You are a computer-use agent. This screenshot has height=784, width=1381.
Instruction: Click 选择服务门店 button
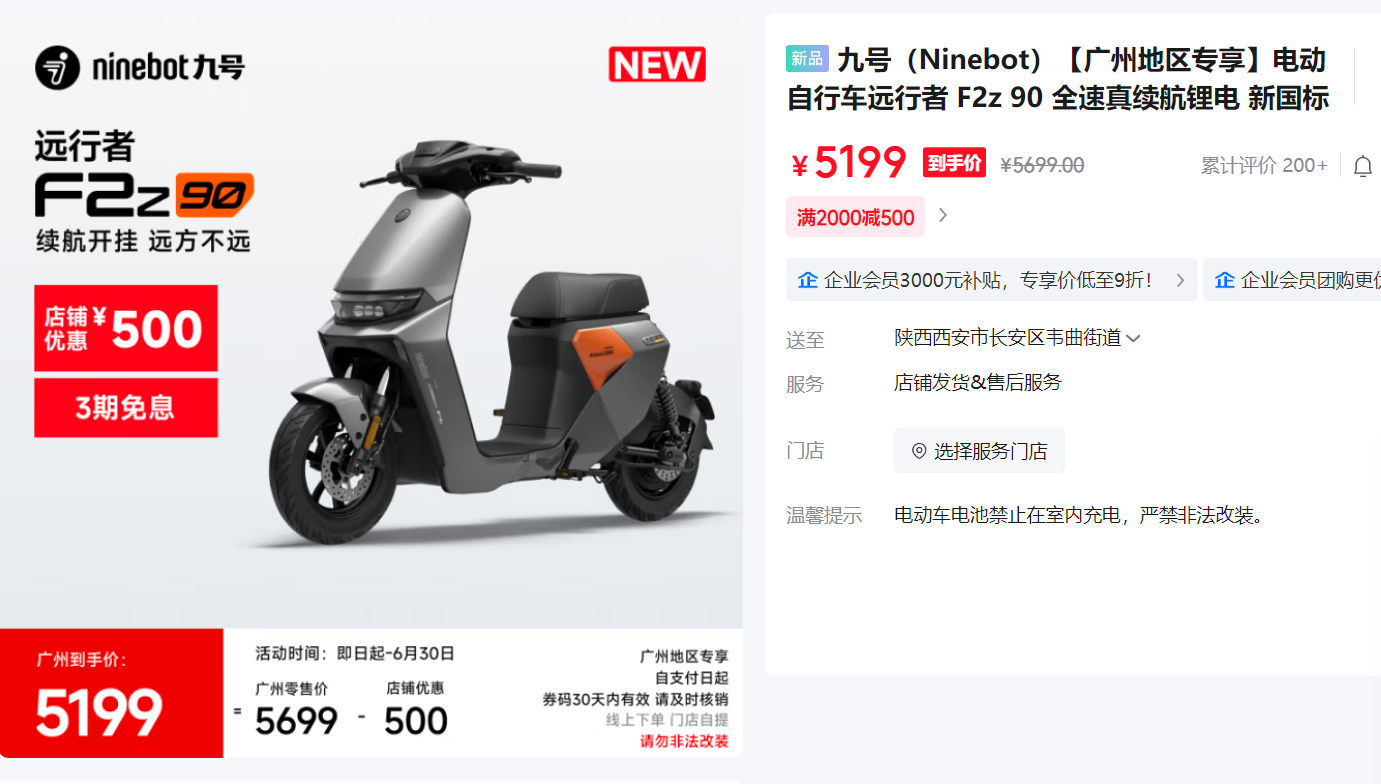(979, 451)
